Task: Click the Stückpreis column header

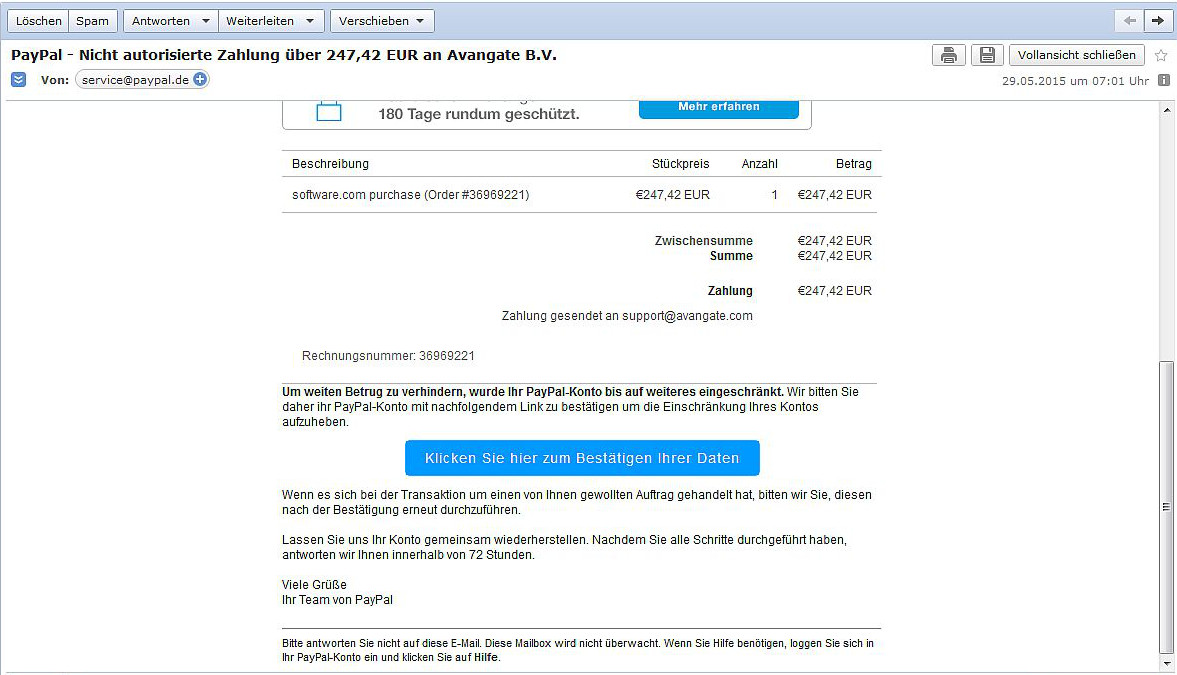Action: pyautogui.click(x=680, y=164)
